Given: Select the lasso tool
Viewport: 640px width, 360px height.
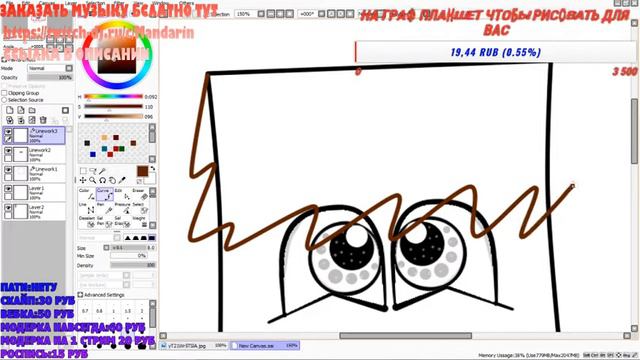Looking at the screenshot, I should pyautogui.click(x=93, y=171).
